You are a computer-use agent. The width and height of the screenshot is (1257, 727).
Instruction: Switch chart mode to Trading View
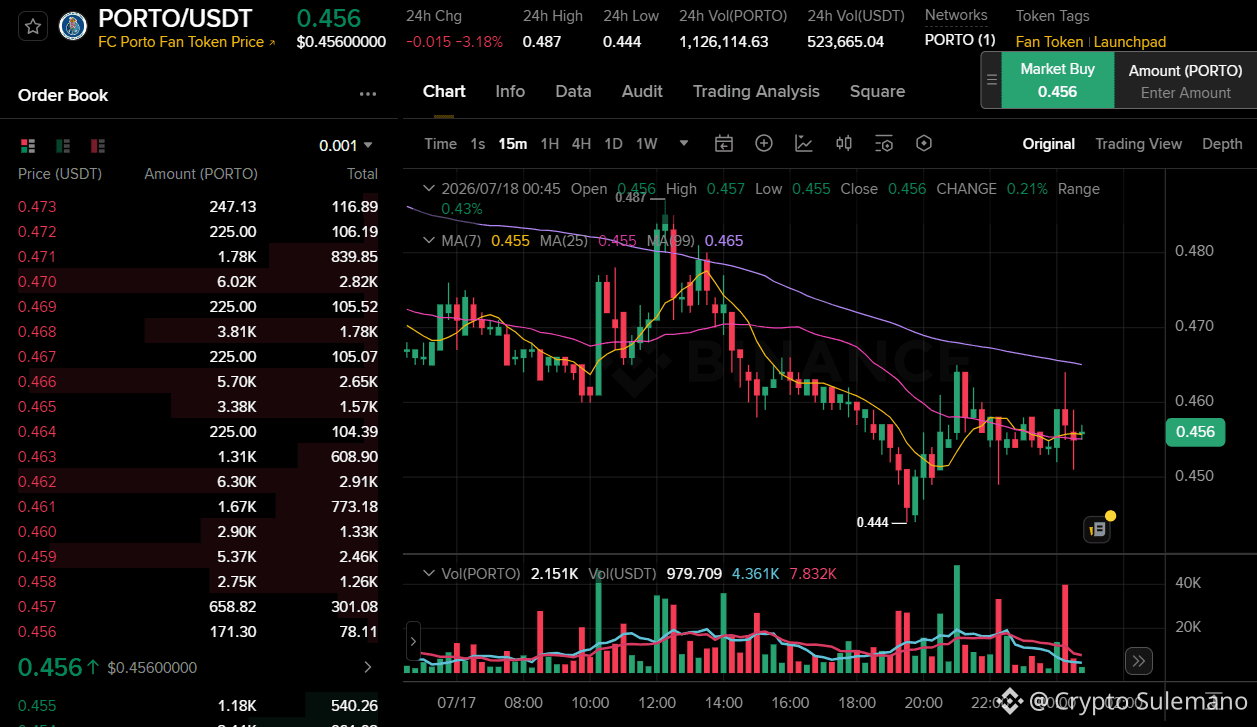(x=1138, y=143)
